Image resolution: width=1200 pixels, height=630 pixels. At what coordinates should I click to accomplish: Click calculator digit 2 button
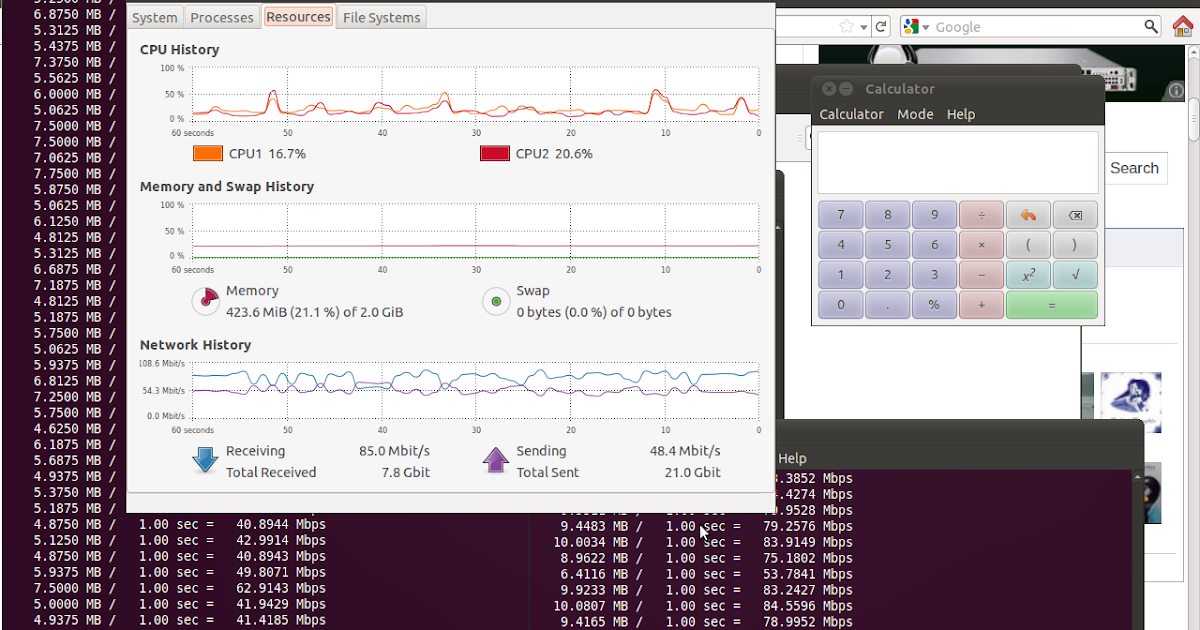tap(887, 275)
